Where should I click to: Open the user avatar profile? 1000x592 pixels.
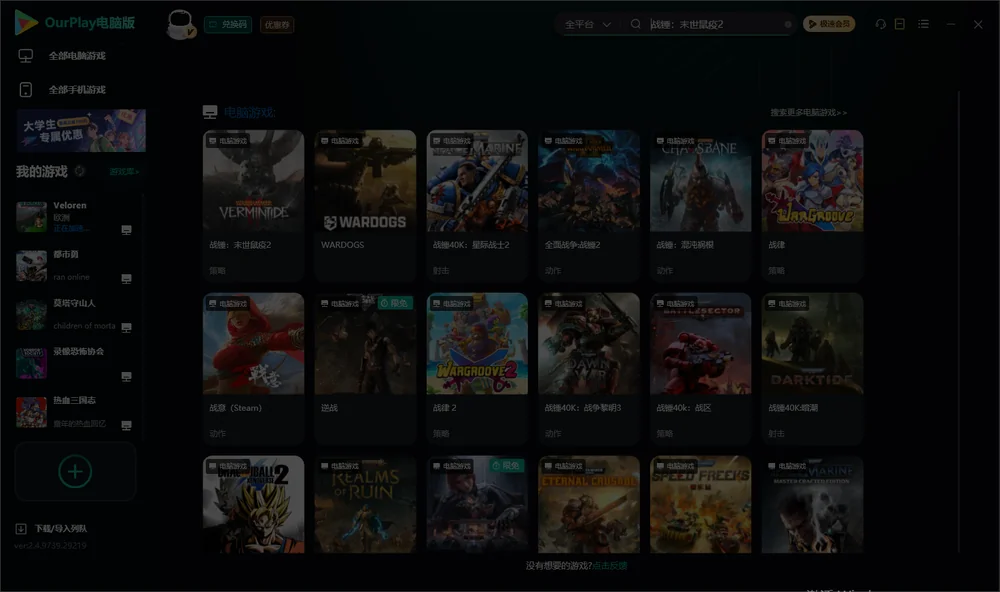[180, 25]
